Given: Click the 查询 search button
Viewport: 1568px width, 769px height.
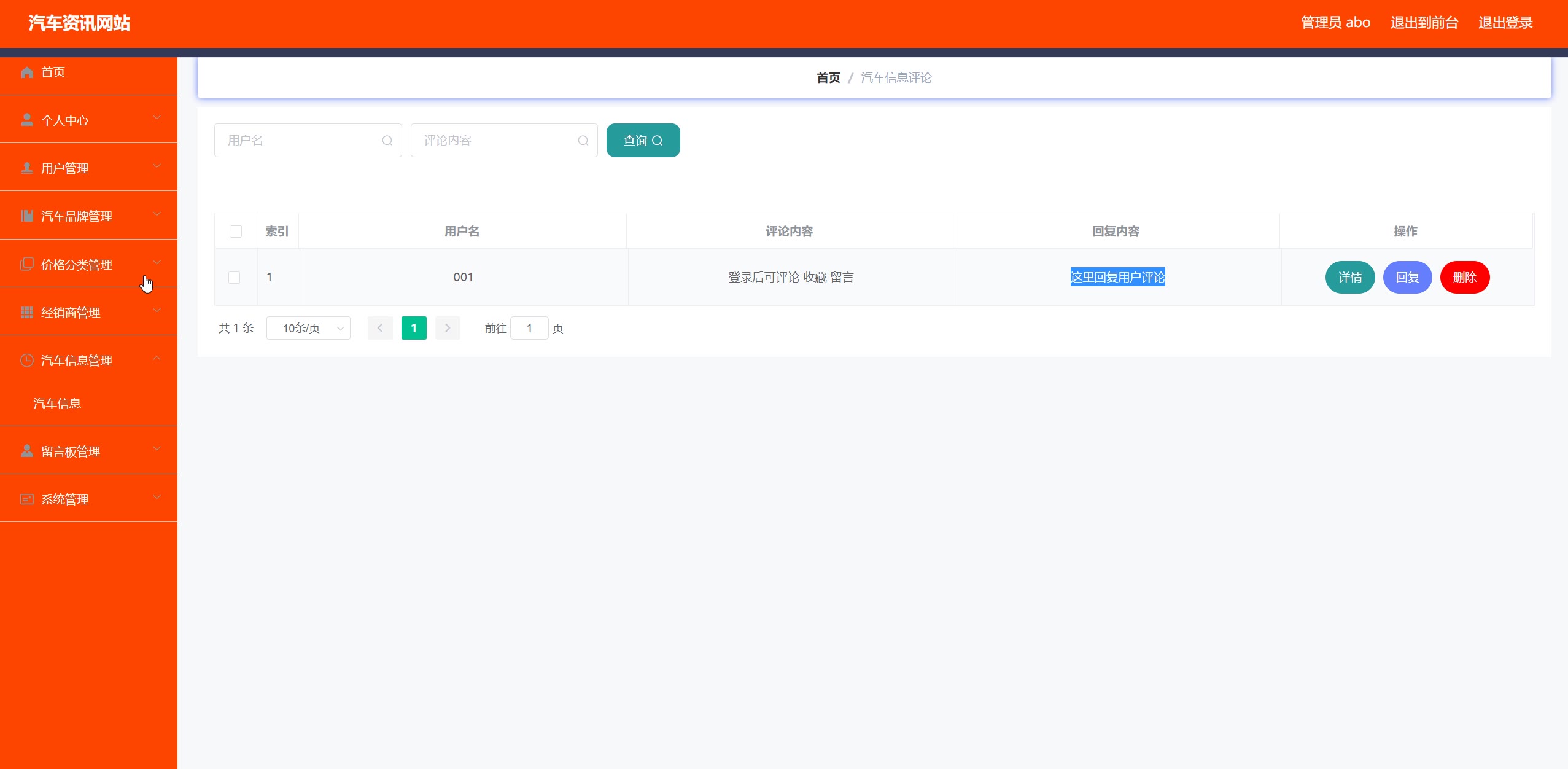Looking at the screenshot, I should [x=643, y=141].
